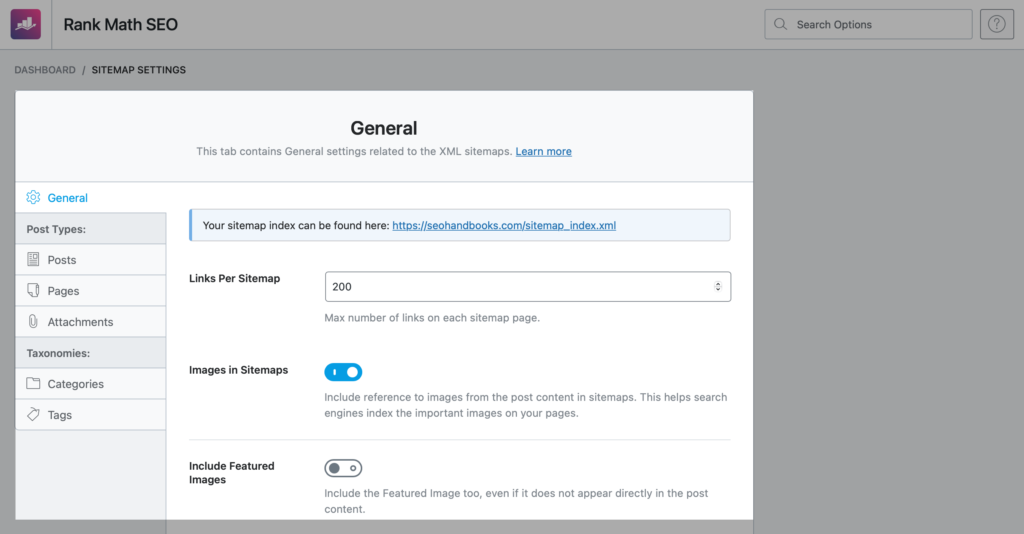This screenshot has width=1024, height=534.
Task: Open the Pages sitemap tab
Action: pos(91,291)
